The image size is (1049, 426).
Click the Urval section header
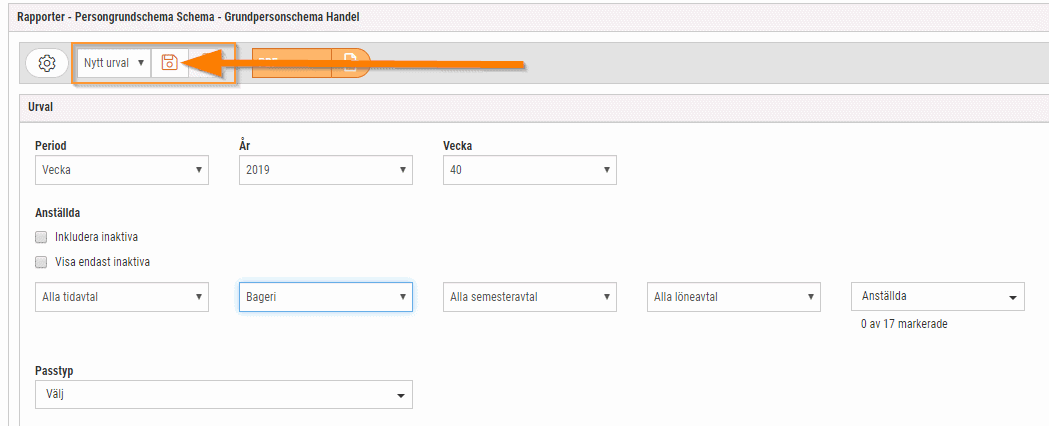point(534,107)
